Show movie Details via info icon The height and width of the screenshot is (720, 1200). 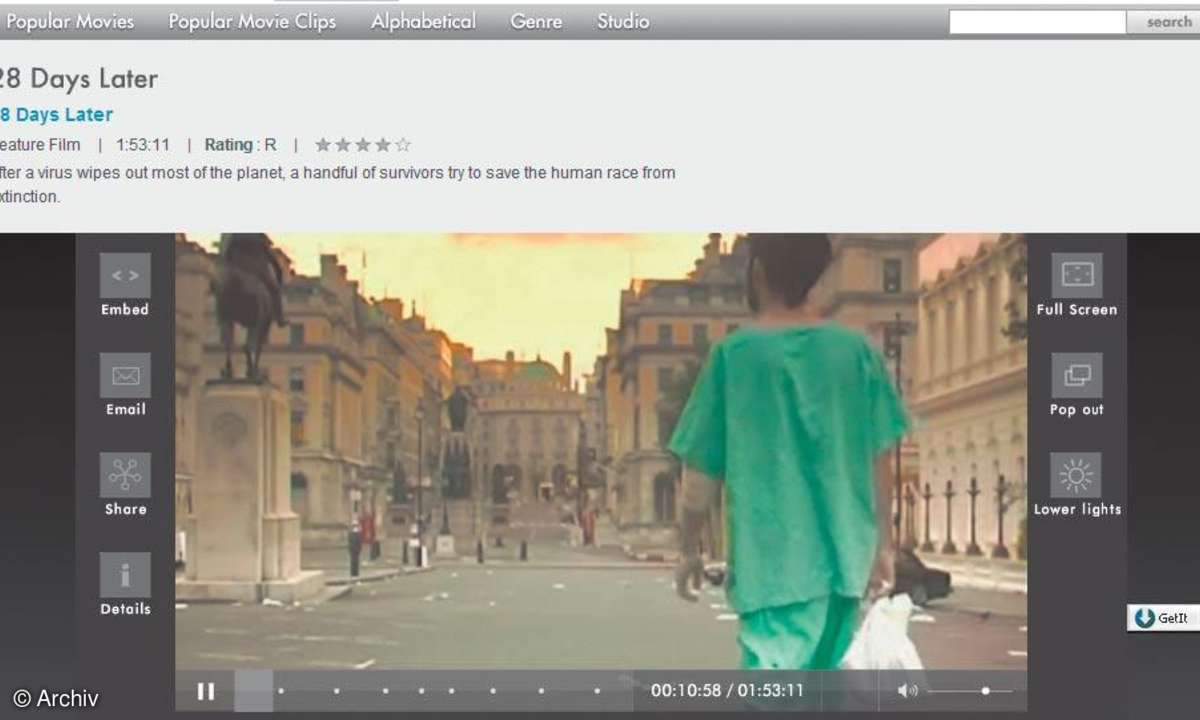click(x=125, y=575)
